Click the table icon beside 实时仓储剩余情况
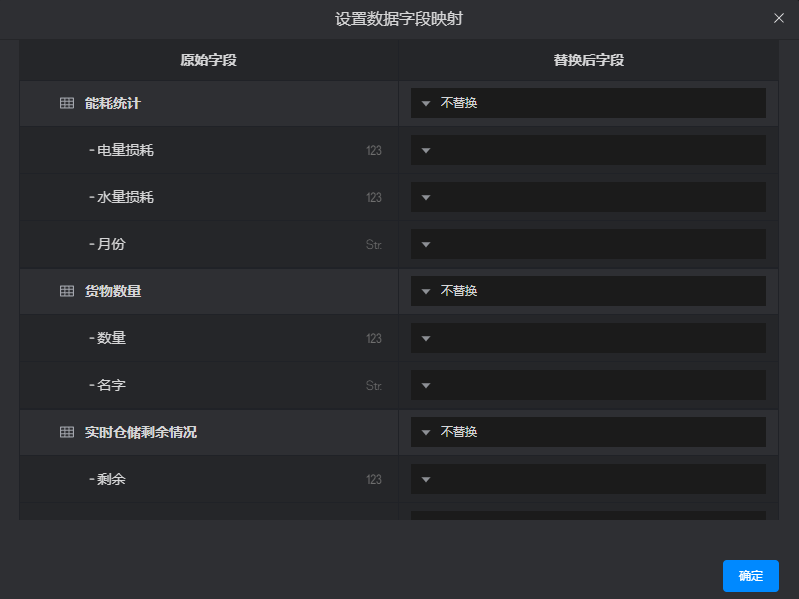 (67, 432)
